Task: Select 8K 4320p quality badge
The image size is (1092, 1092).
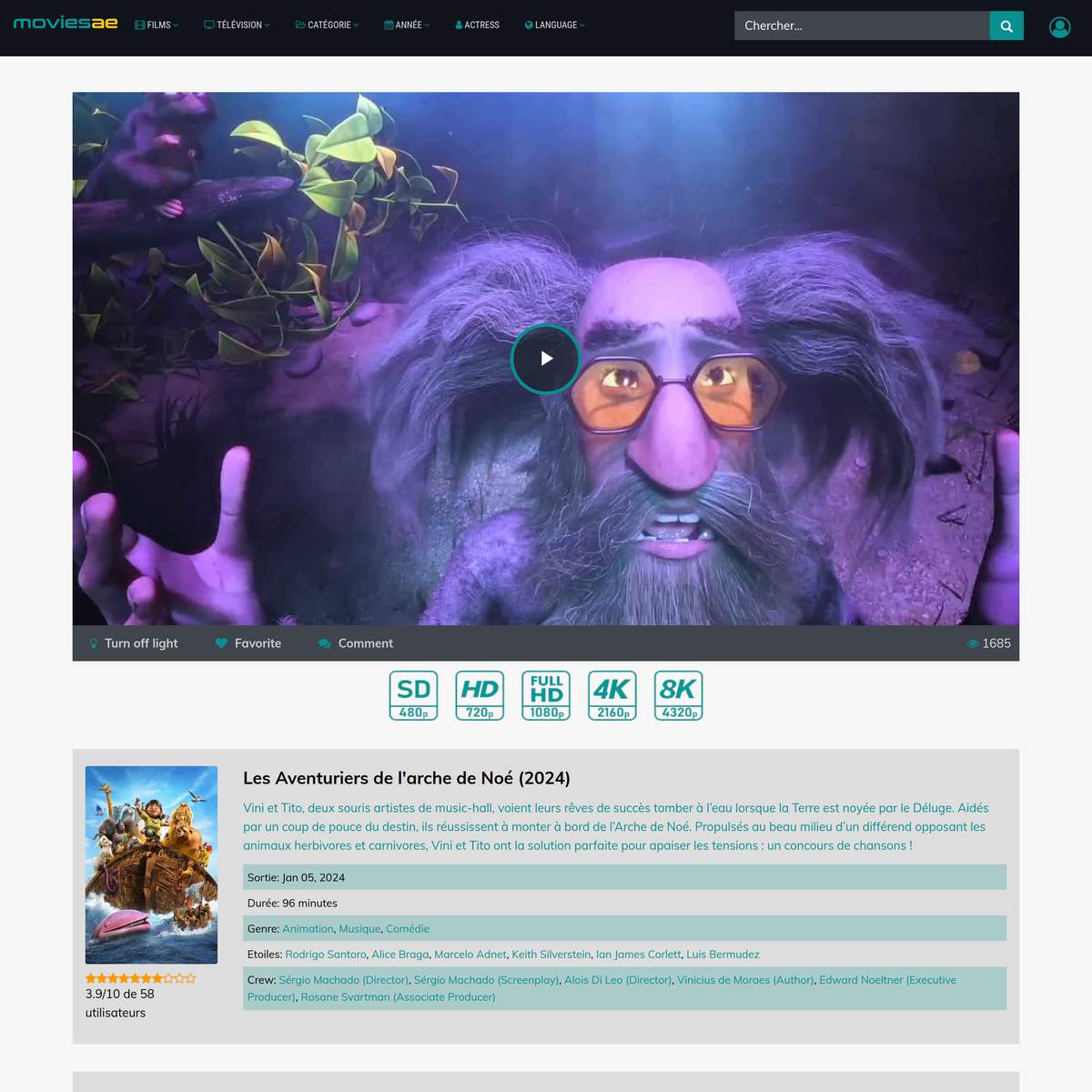Action: (679, 695)
